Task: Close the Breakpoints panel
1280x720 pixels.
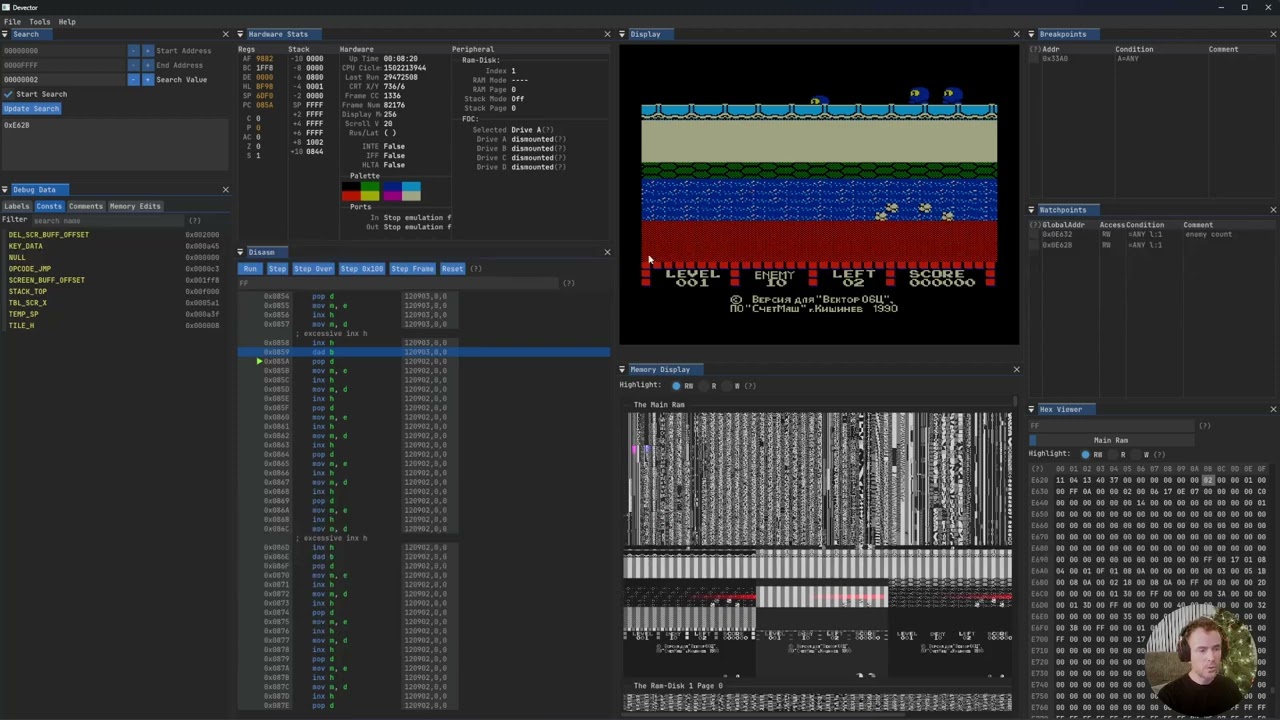Action: pos(1273,34)
